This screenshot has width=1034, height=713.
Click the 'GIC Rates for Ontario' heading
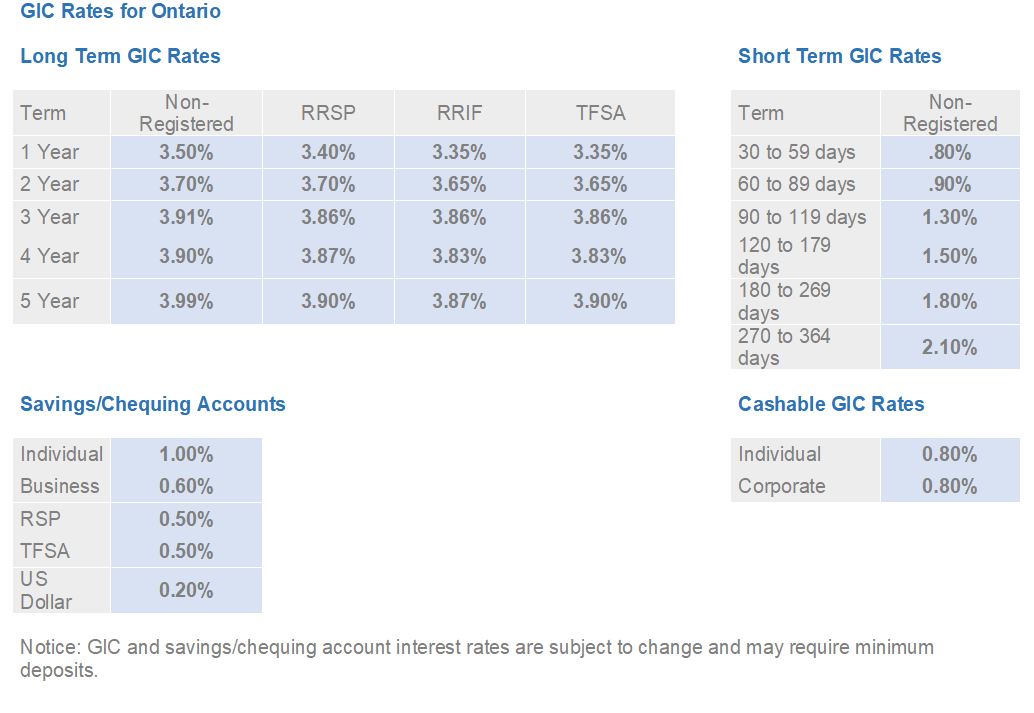click(120, 12)
